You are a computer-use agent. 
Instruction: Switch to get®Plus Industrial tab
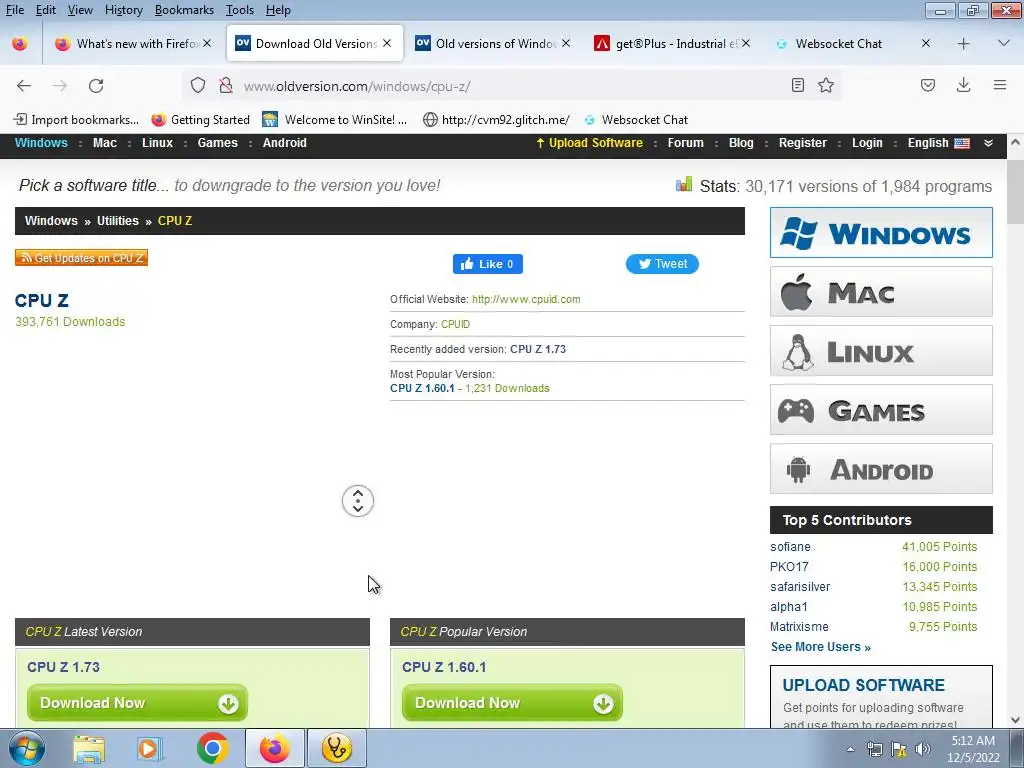[x=673, y=44]
